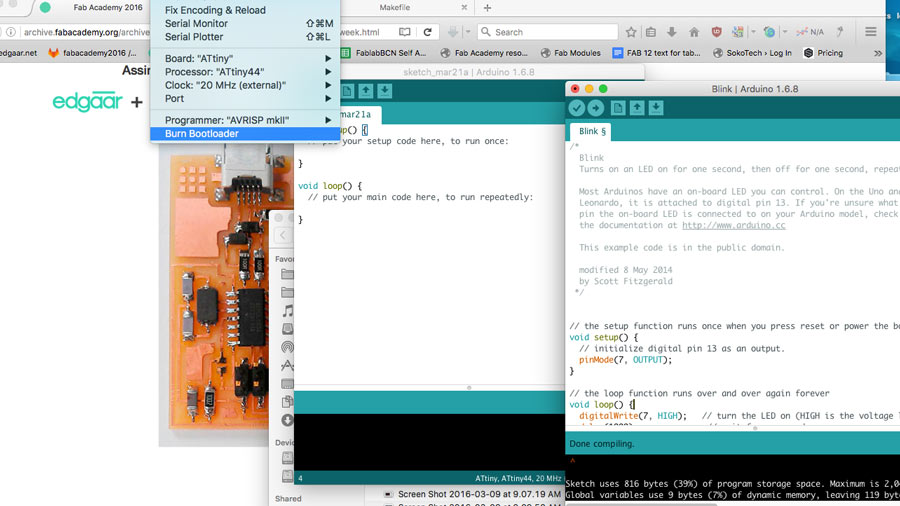Click globe extension icon in Firefox toolbar
The height and width of the screenshot is (506, 900).
(x=770, y=32)
